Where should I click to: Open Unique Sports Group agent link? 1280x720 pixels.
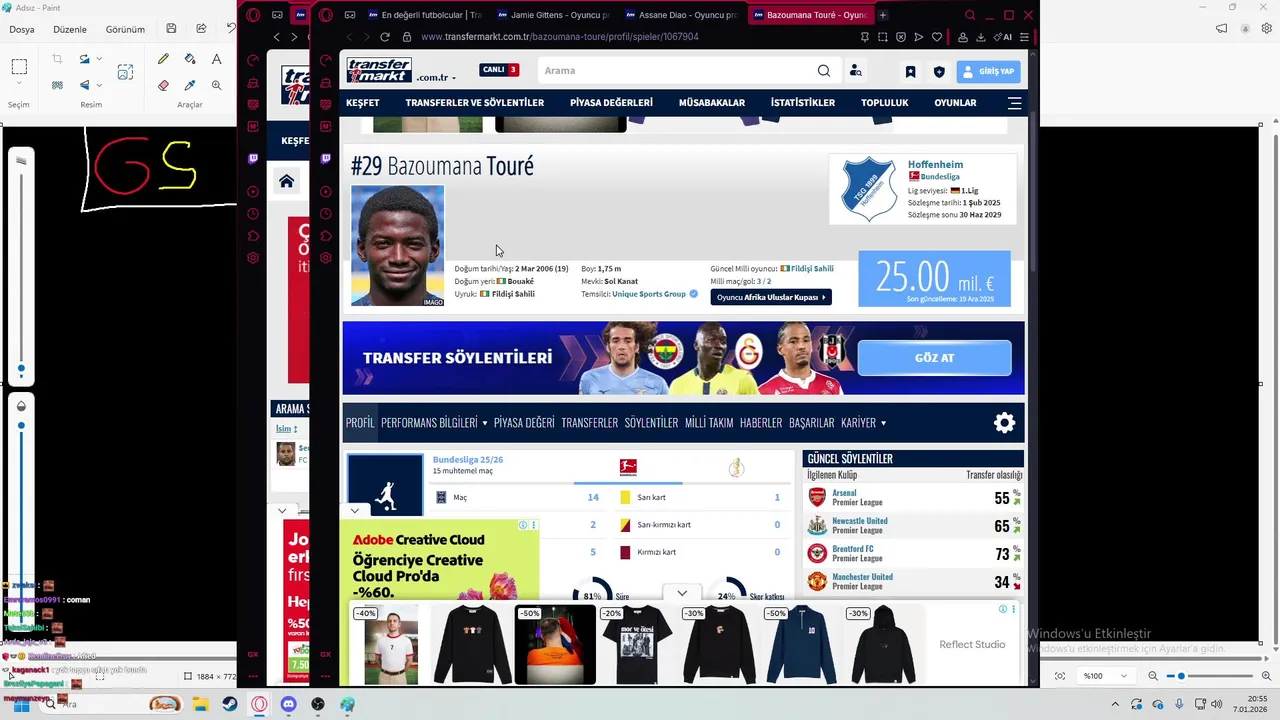coord(649,294)
